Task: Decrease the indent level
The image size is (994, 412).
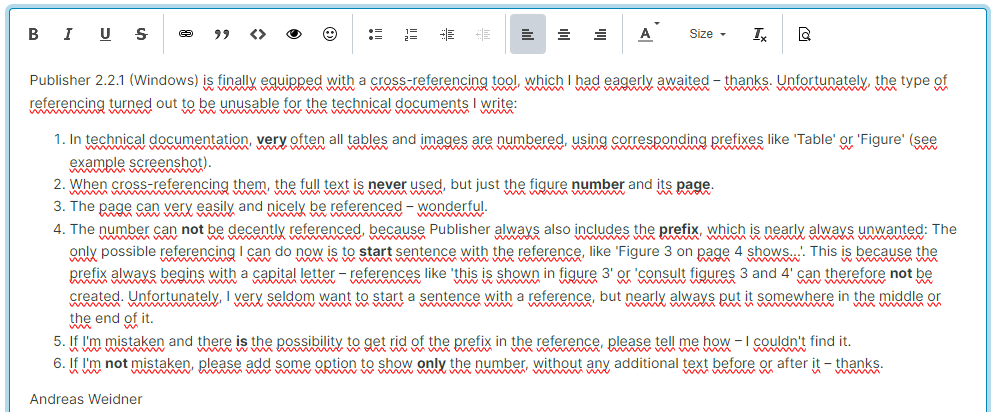Action: coord(483,34)
